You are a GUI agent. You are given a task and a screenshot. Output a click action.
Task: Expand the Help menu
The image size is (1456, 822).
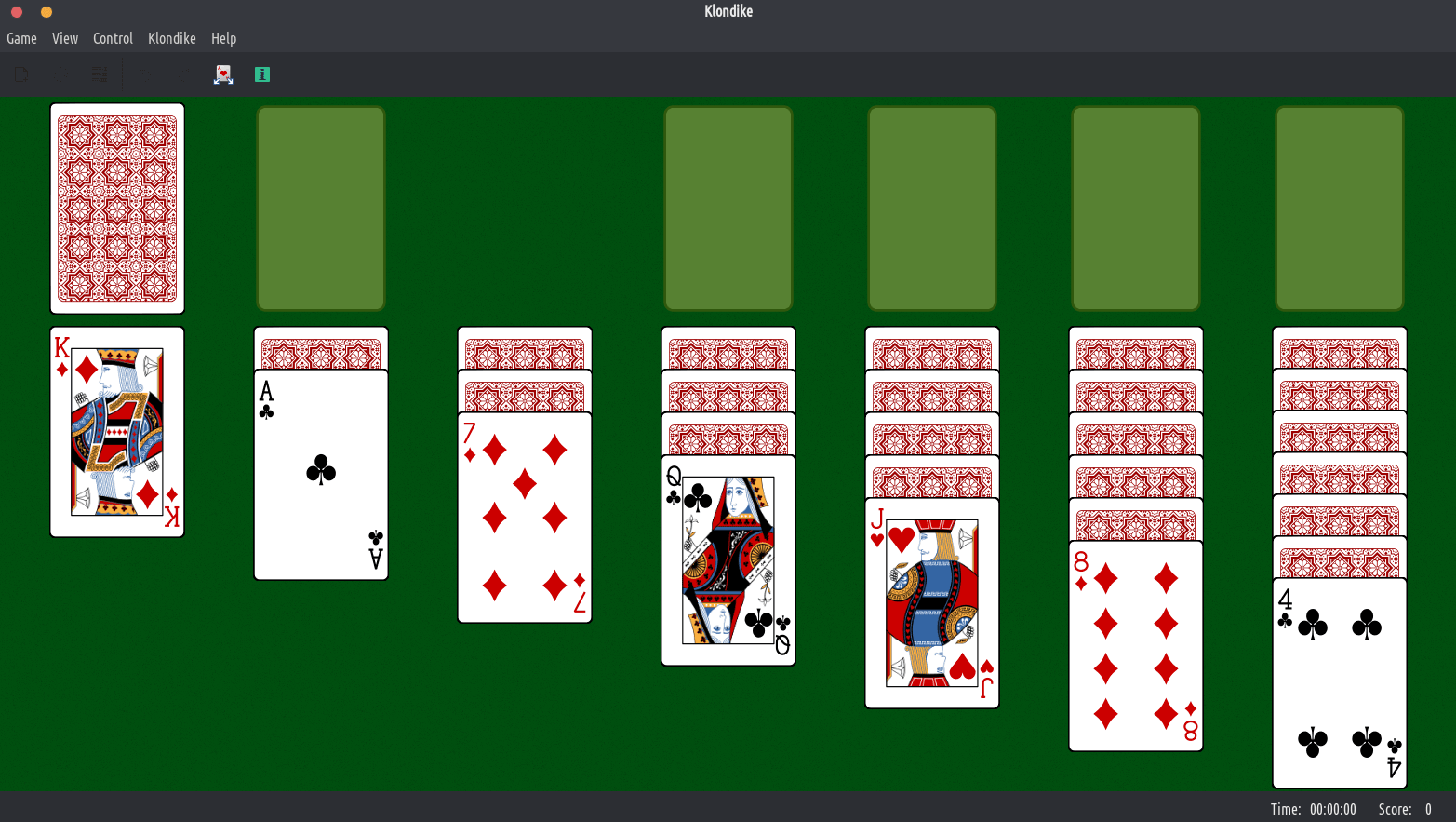click(x=223, y=38)
